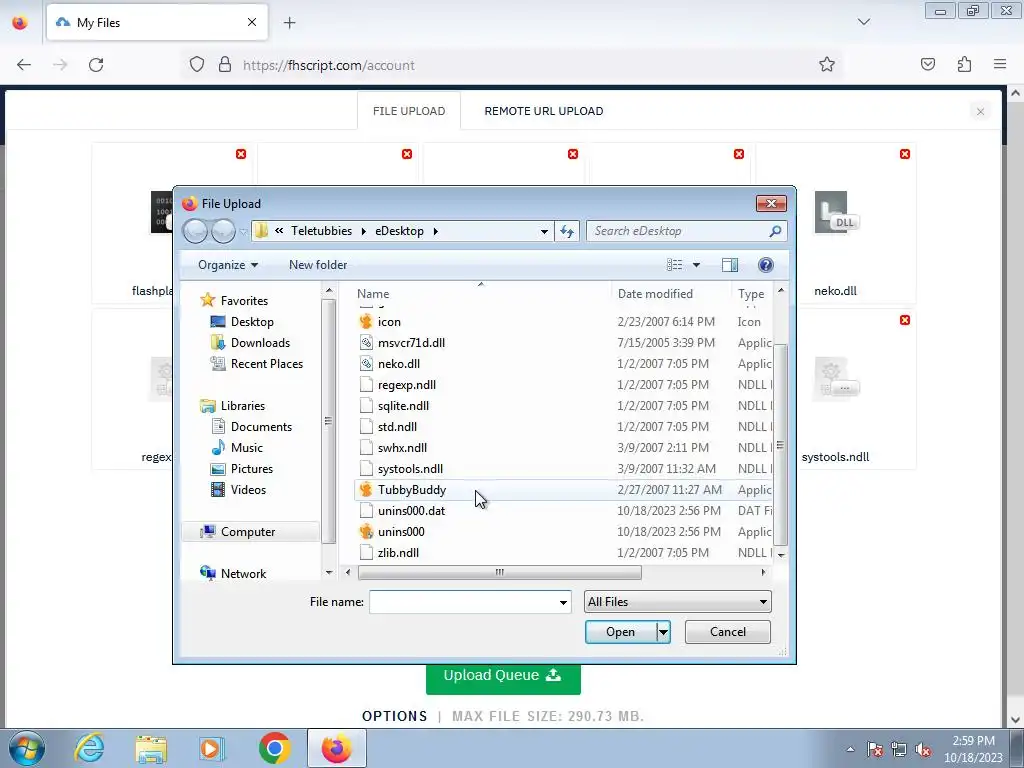Select zlib.ndll file row
The image size is (1024, 768).
(x=398, y=552)
